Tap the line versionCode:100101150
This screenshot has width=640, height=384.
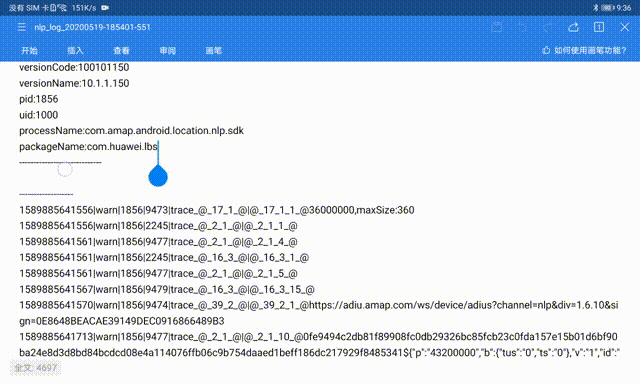(74, 67)
